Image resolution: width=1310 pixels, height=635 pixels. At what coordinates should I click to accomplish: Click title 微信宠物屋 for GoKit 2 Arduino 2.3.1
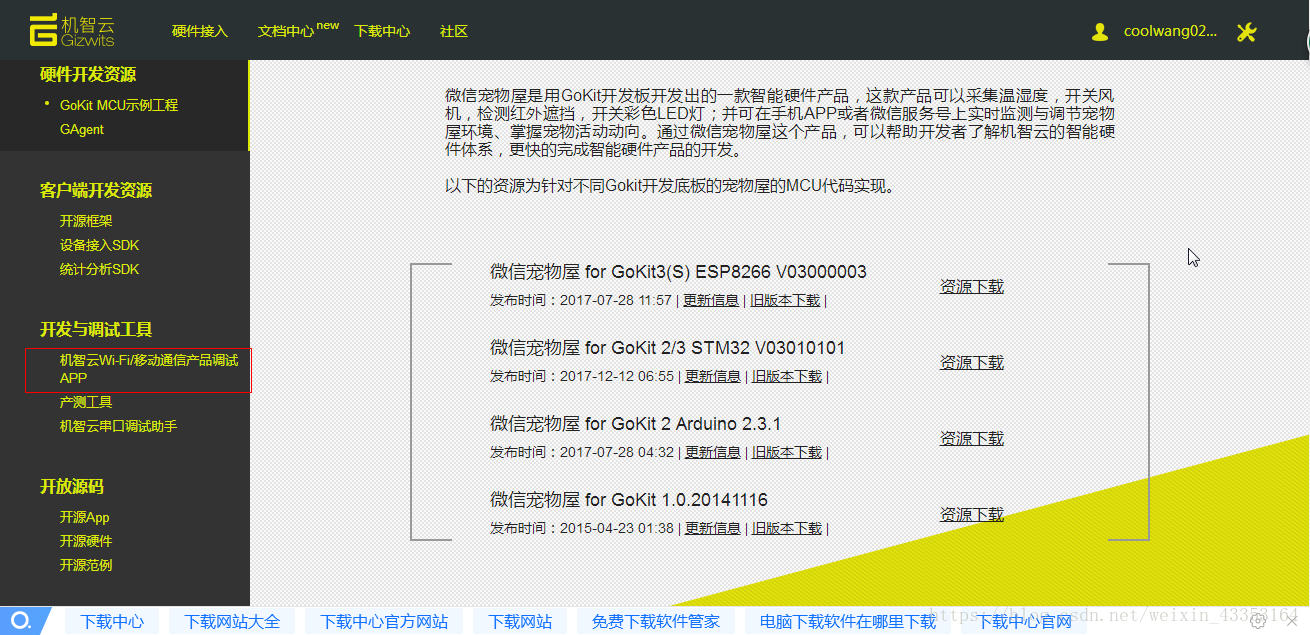pos(636,424)
